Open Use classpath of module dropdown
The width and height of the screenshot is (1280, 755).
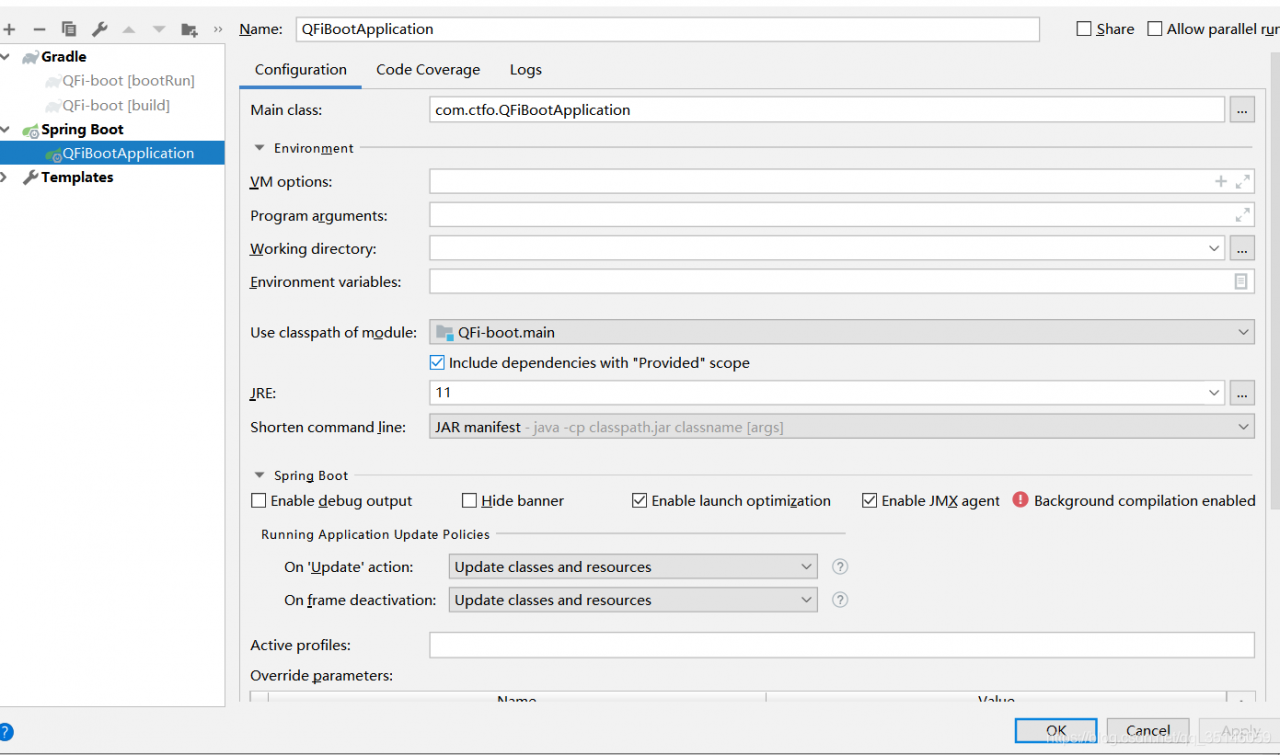pyautogui.click(x=1243, y=332)
